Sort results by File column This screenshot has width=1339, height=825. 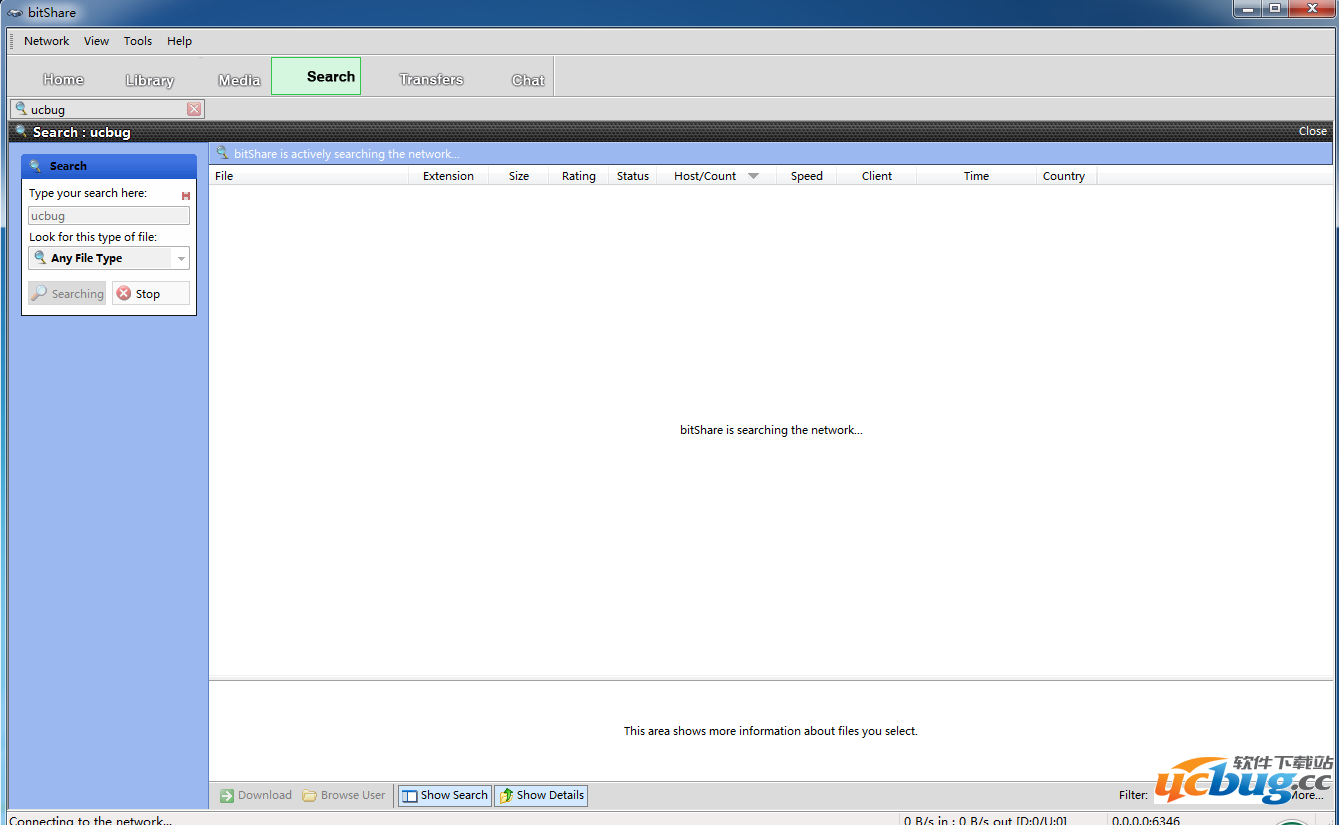[x=309, y=176]
